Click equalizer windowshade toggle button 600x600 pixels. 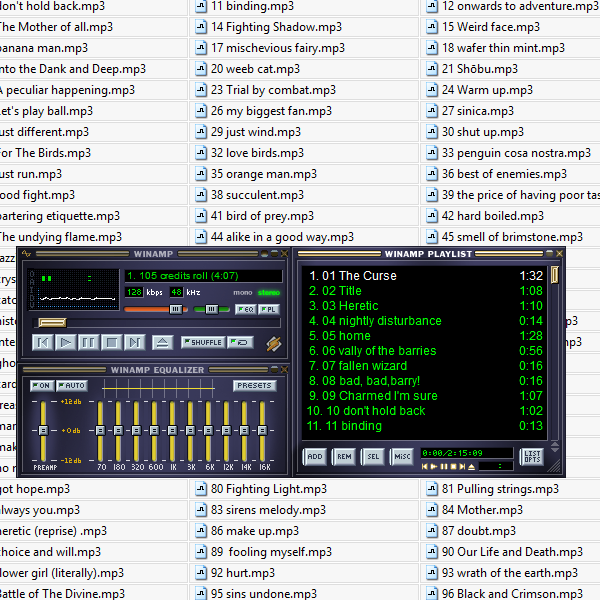click(274, 369)
